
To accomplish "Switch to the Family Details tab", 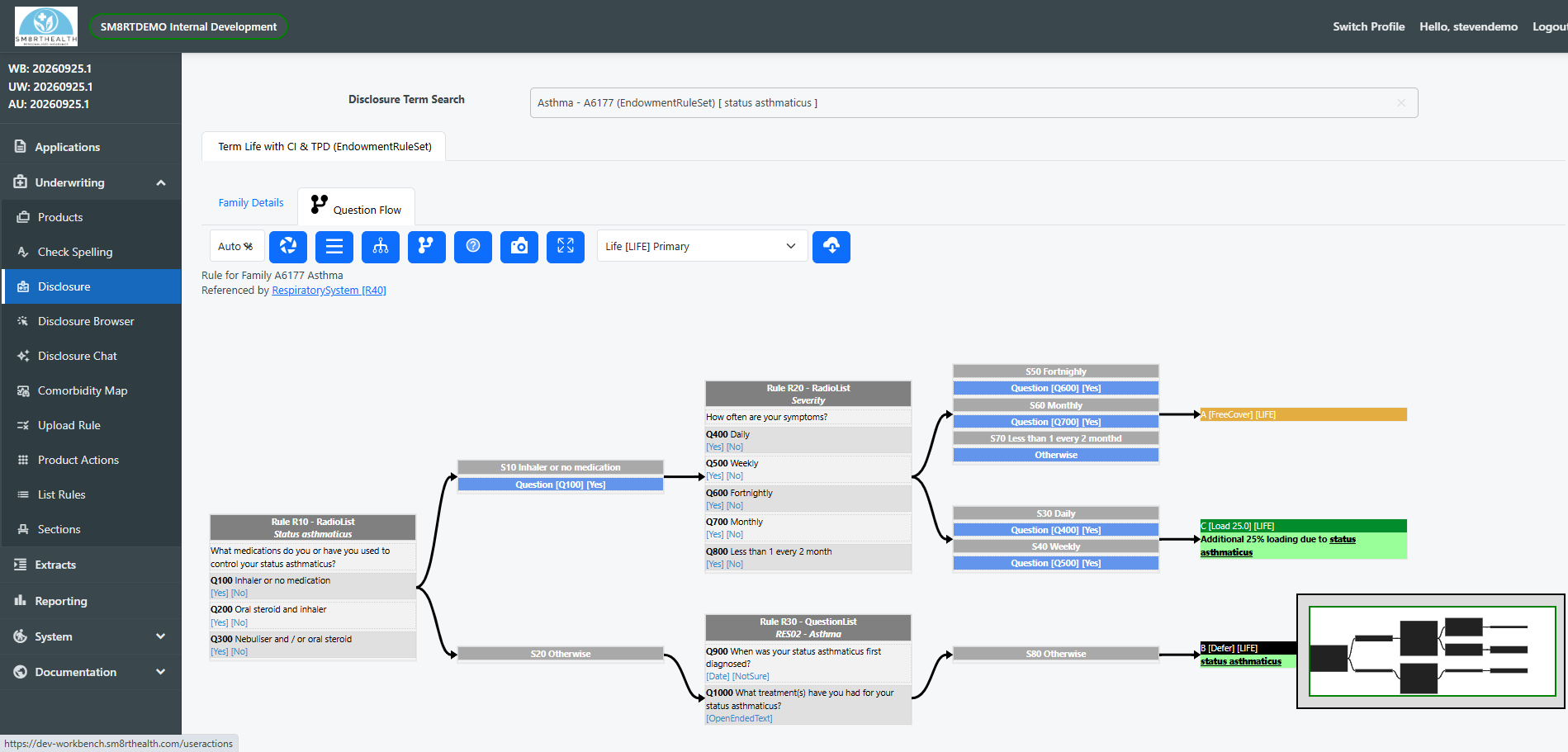I will pos(251,203).
